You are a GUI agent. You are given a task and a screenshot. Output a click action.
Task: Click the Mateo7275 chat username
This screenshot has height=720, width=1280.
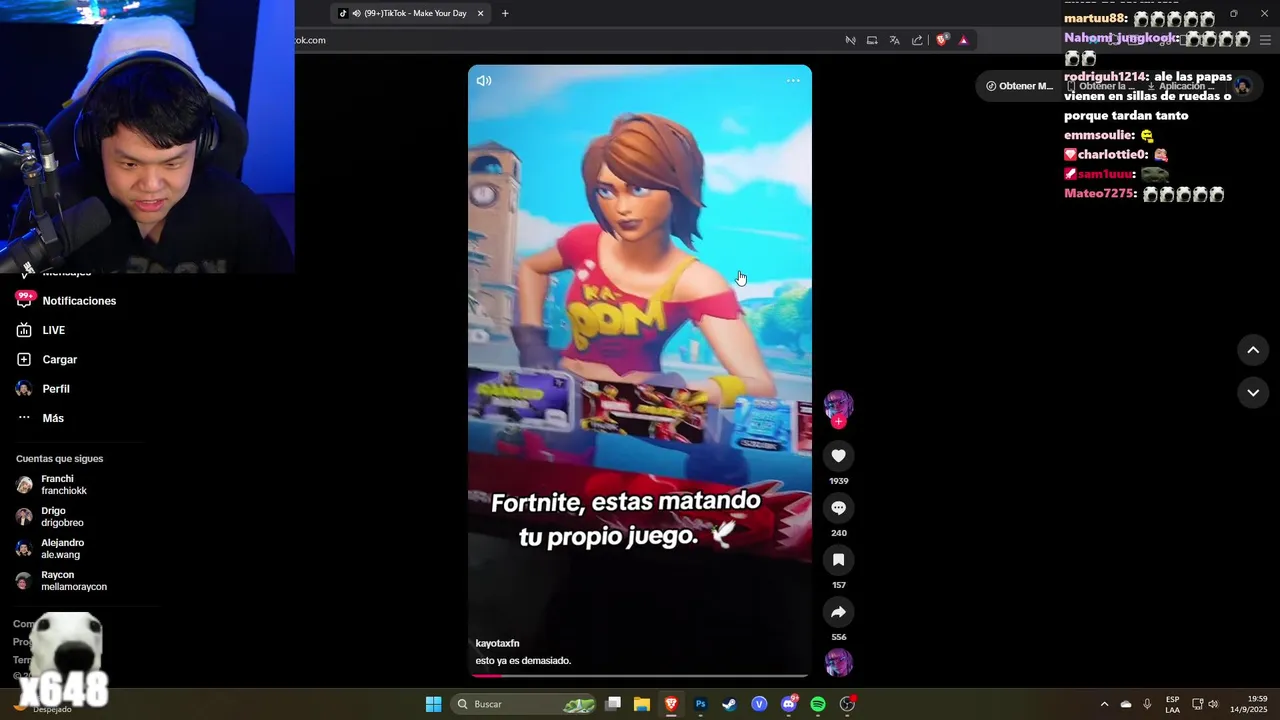tap(1100, 194)
